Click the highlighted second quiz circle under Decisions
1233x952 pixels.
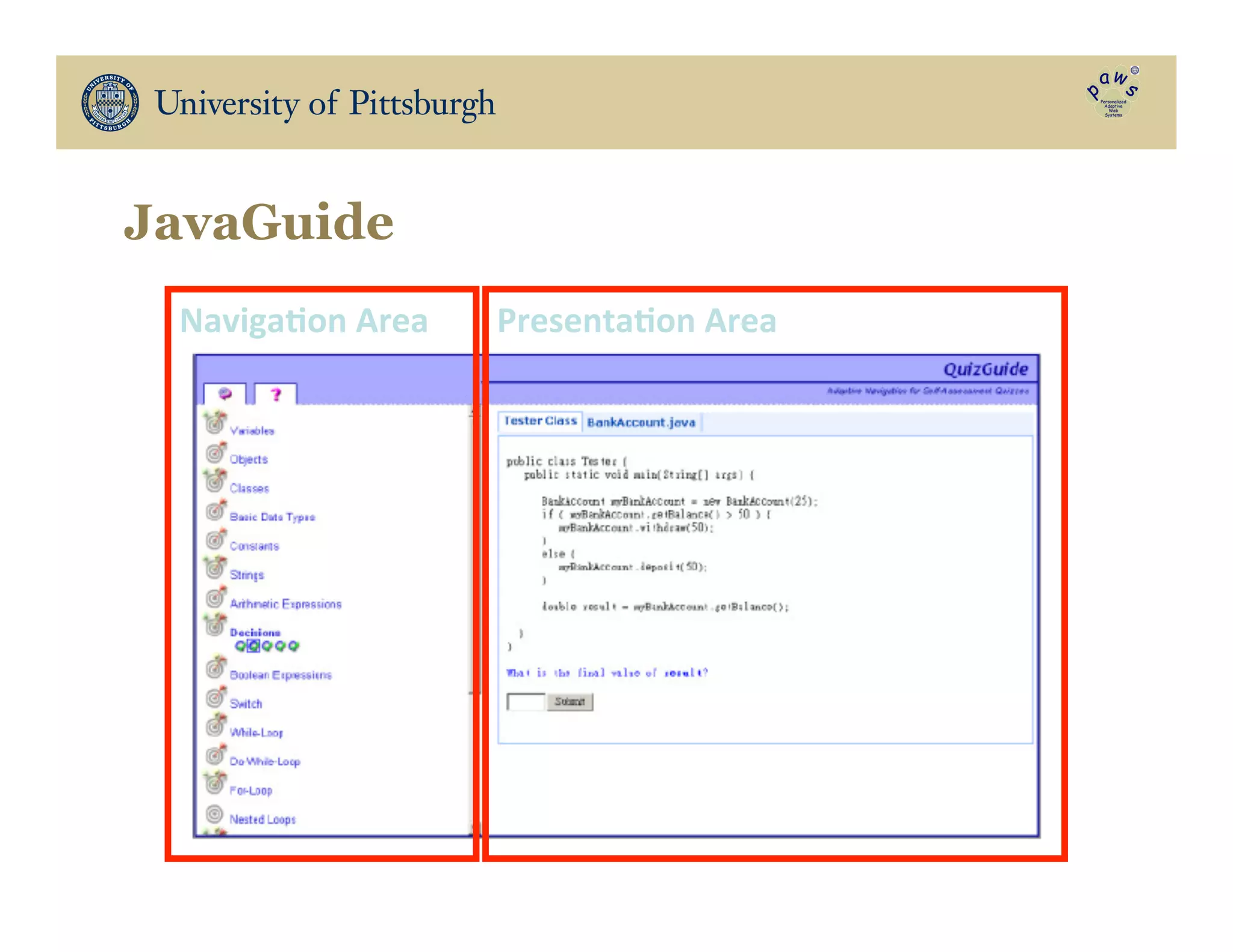[253, 646]
